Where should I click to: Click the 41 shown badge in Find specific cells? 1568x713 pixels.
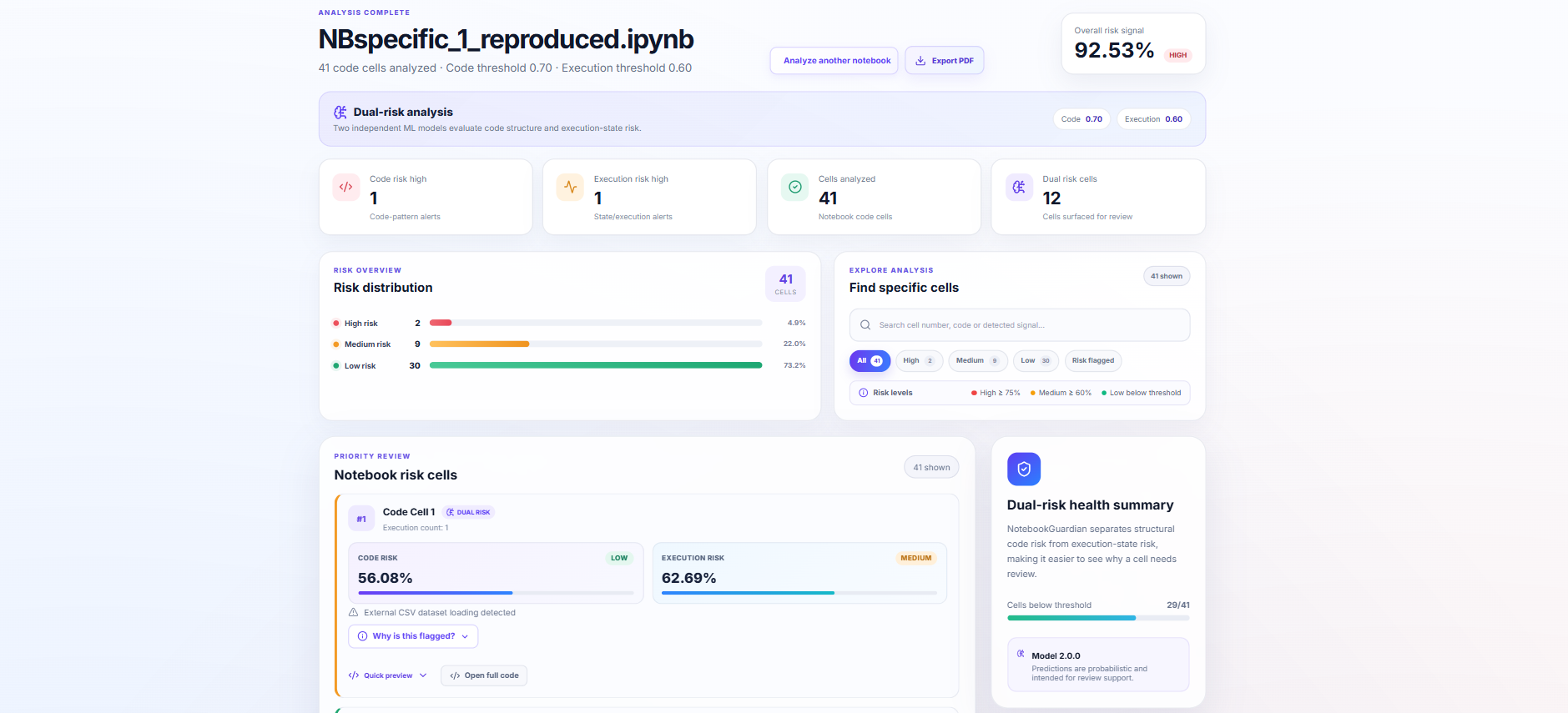click(1167, 276)
